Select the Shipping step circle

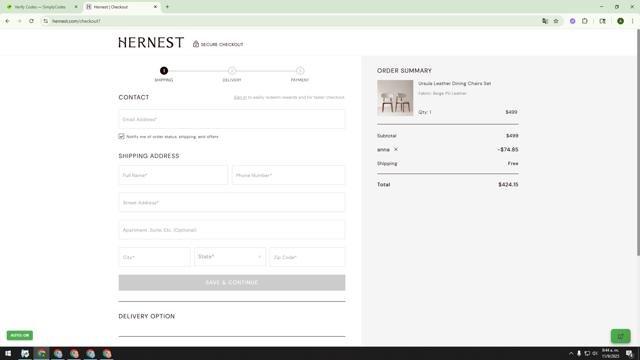pyautogui.click(x=164, y=71)
